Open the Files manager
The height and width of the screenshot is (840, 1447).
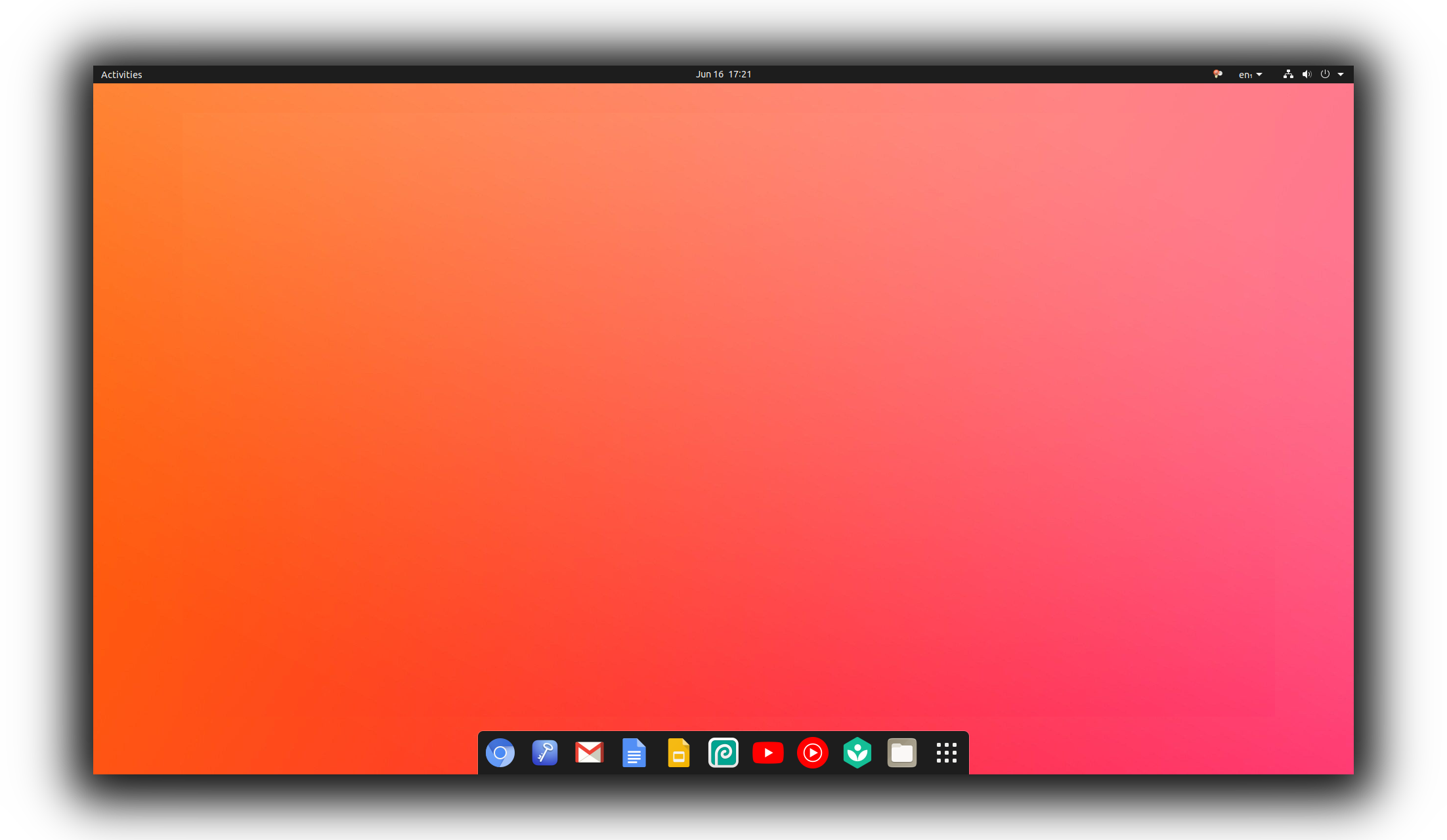(902, 753)
